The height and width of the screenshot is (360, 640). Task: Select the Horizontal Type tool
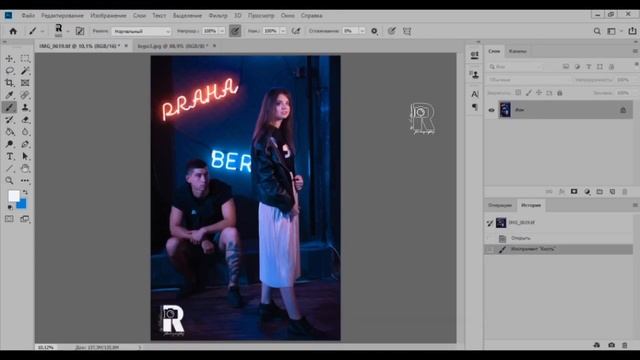click(x=9, y=156)
